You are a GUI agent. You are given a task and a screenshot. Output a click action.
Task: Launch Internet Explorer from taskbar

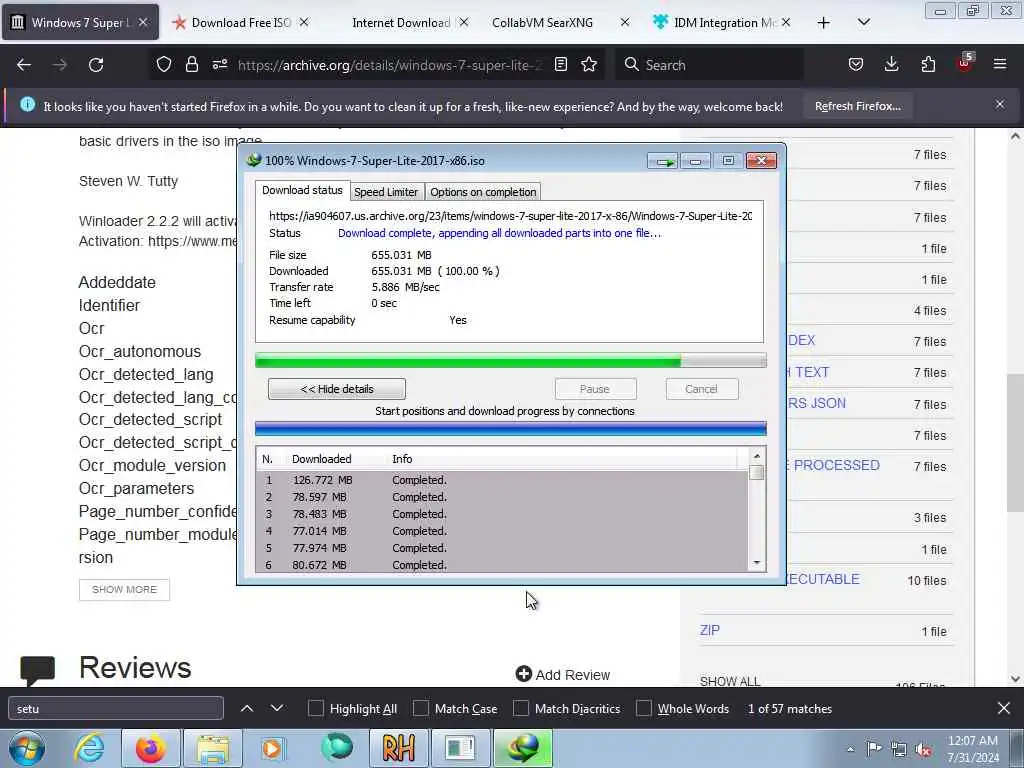(x=89, y=748)
